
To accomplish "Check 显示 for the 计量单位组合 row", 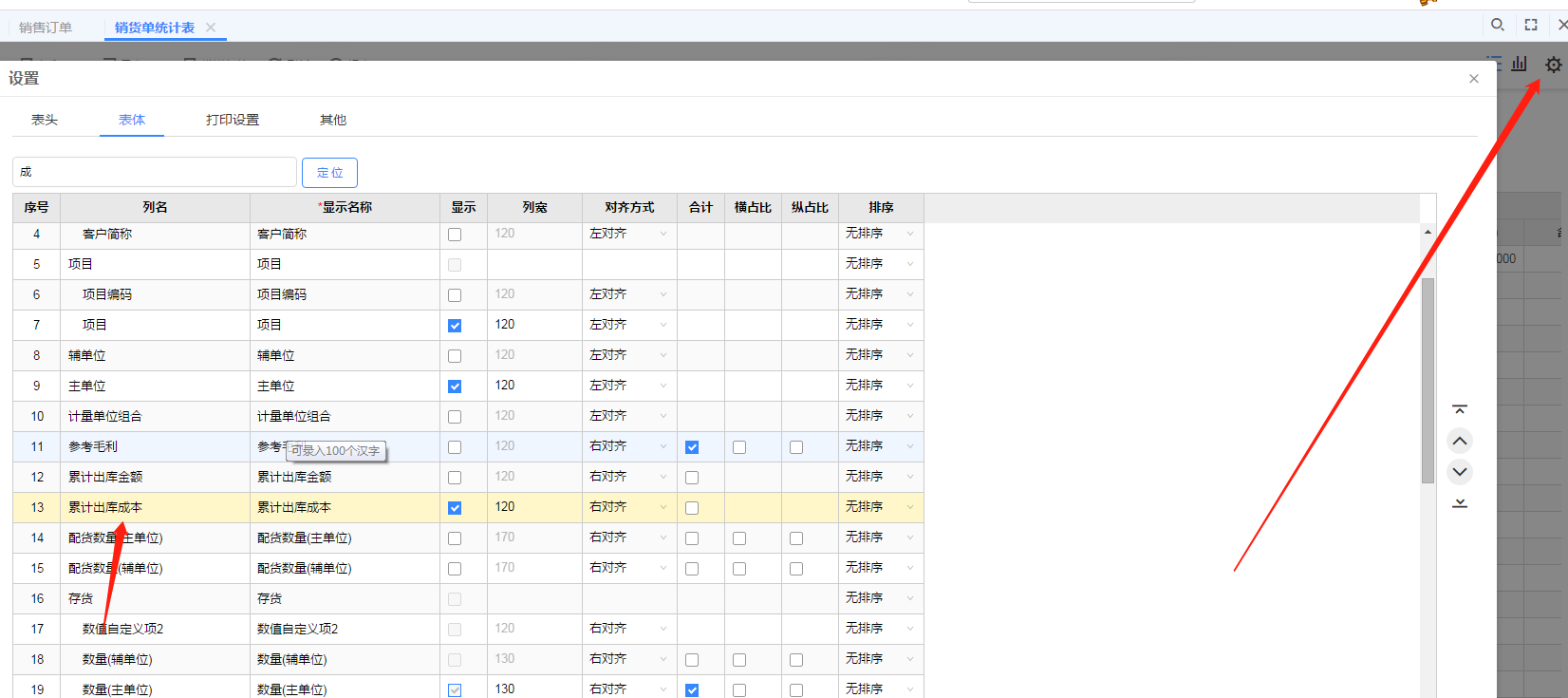I will click(x=455, y=417).
